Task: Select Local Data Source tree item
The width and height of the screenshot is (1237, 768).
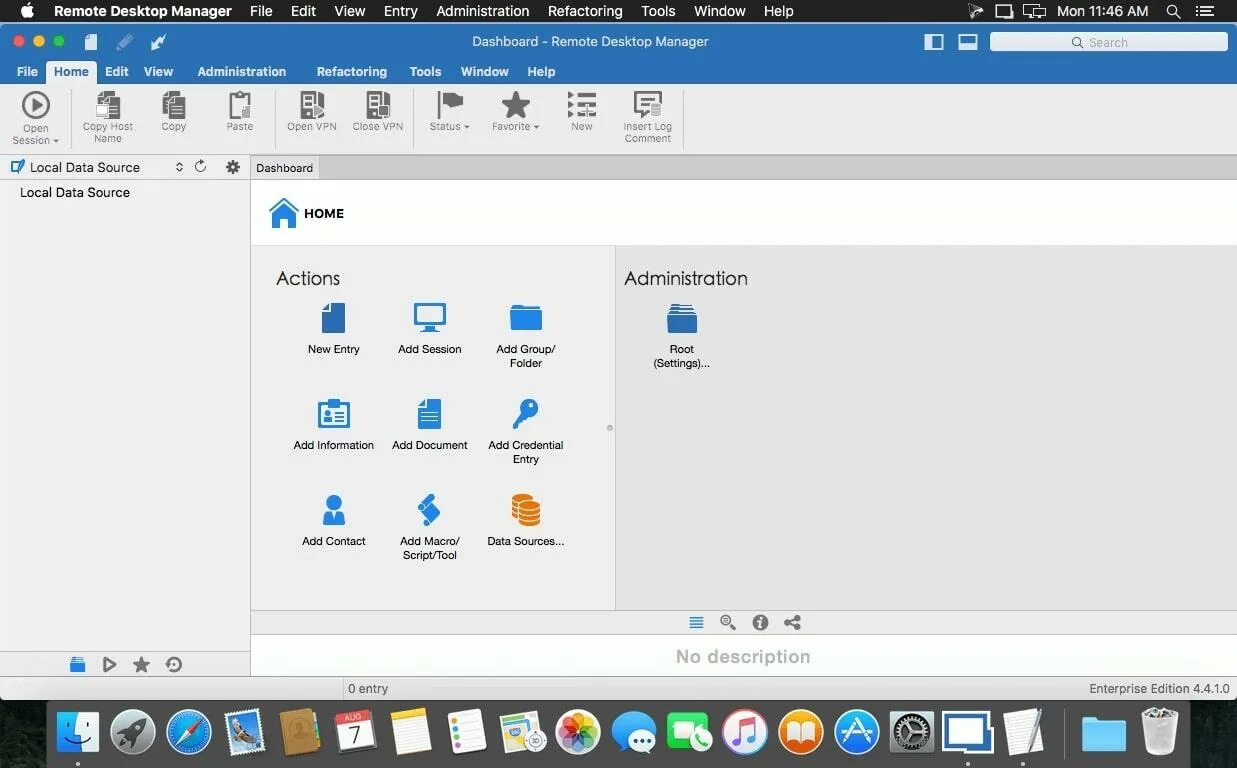Action: tap(75, 192)
